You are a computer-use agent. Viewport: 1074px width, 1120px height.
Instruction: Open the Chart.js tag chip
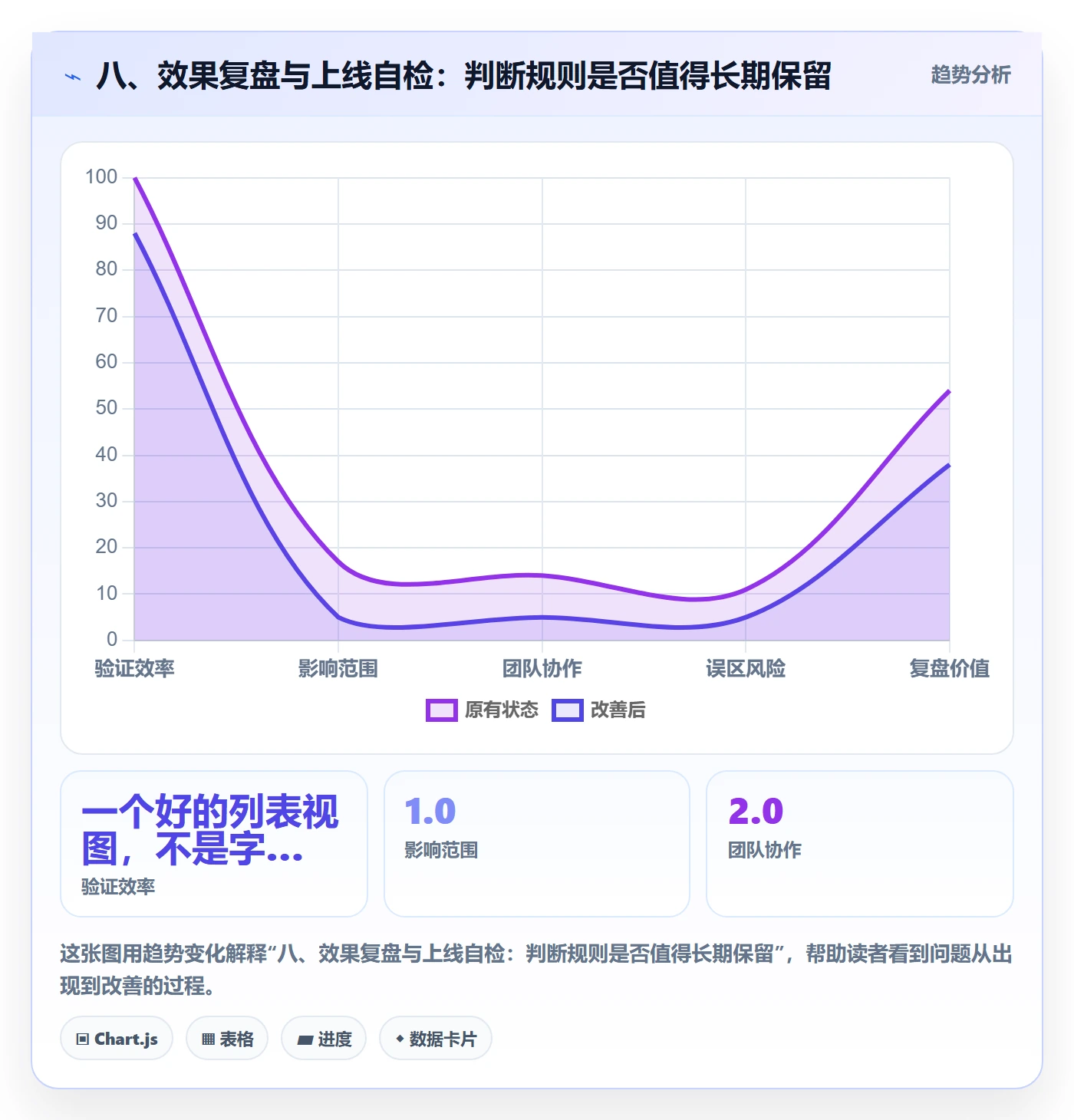pyautogui.click(x=117, y=1039)
